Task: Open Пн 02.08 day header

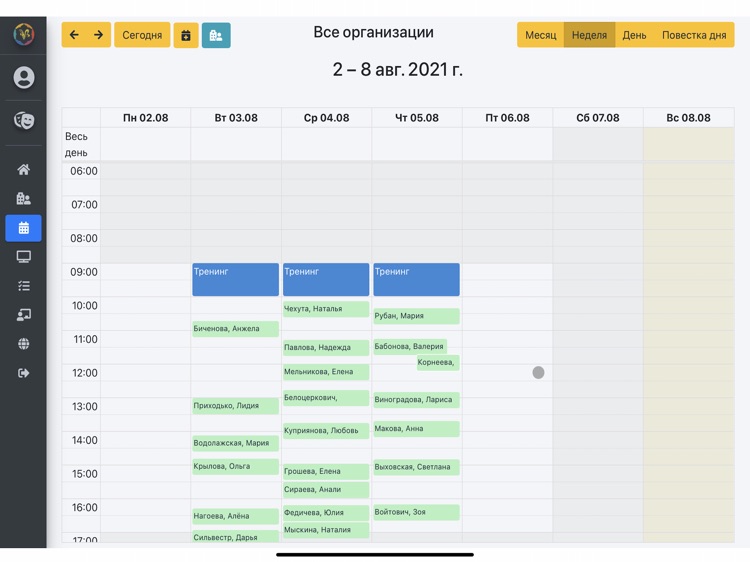Action: point(145,118)
